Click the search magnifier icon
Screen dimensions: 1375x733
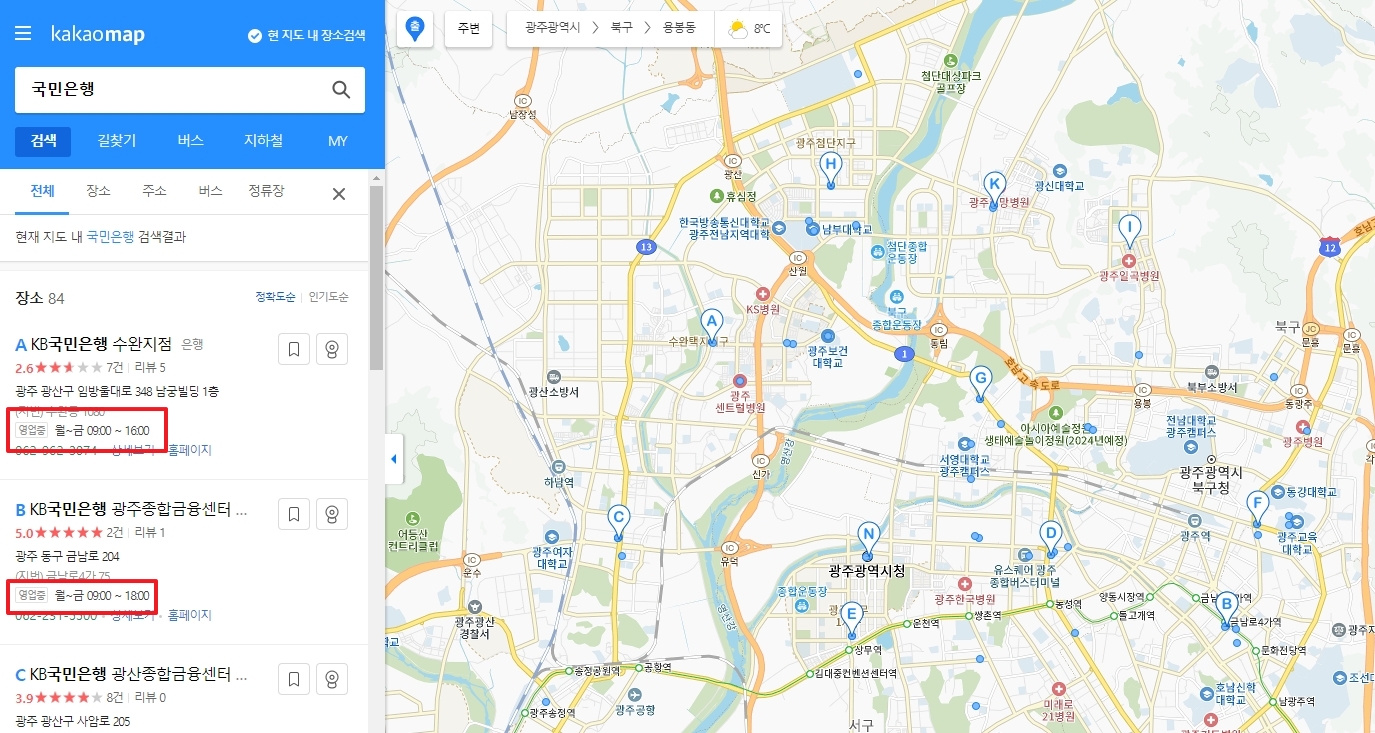341,90
